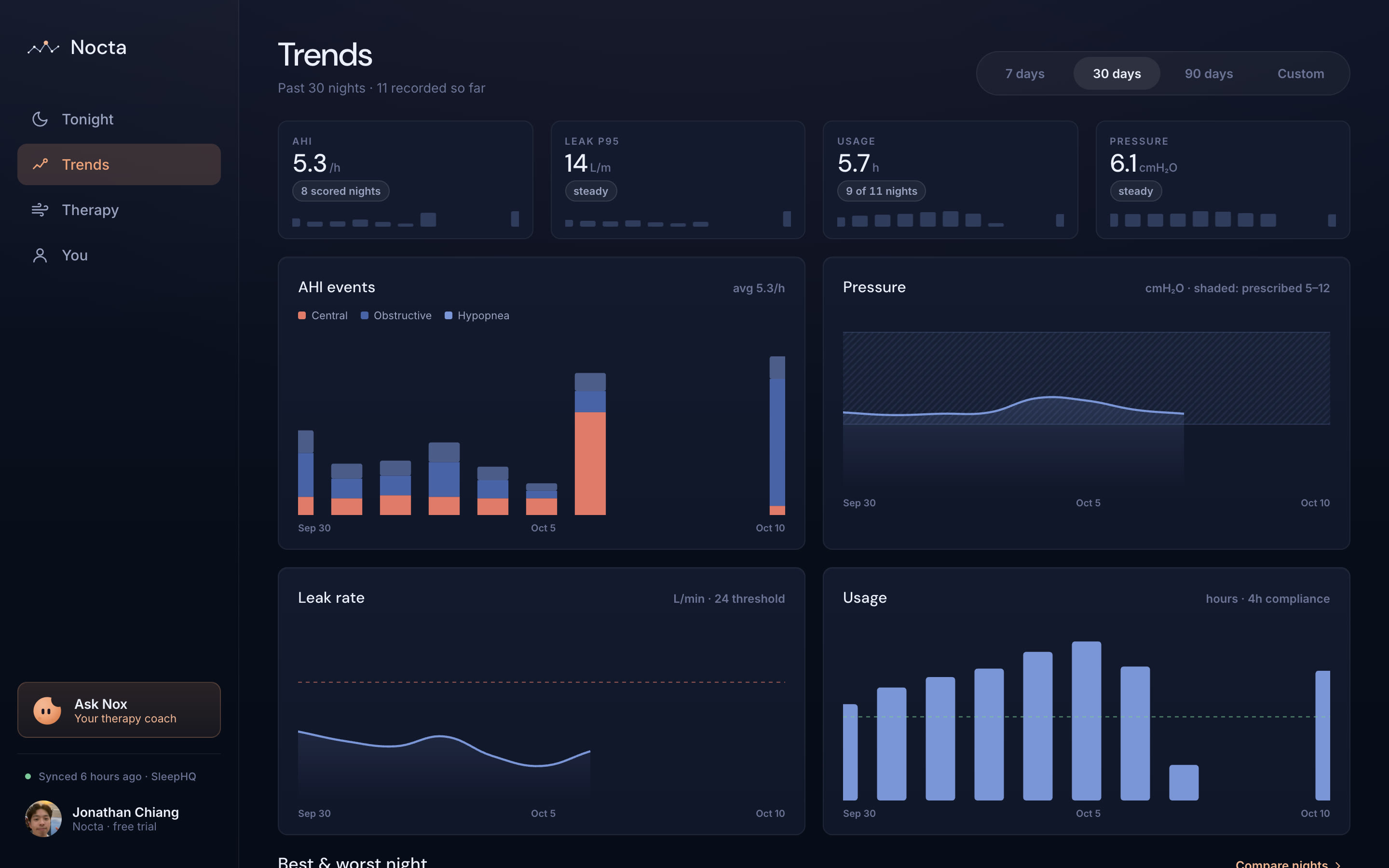Viewport: 1389px width, 868px height.
Task: Click the 5.3 /h AHI value
Action: coord(316,163)
